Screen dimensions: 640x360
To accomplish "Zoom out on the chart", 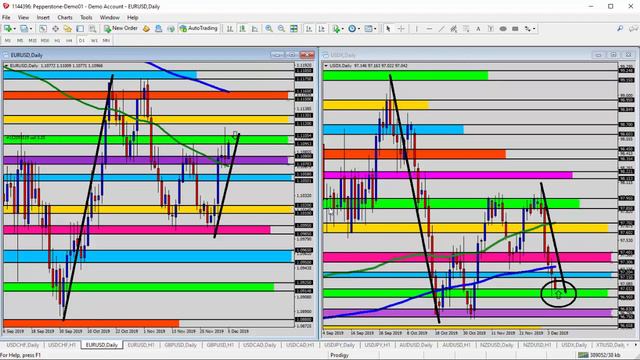I will 281,29.
